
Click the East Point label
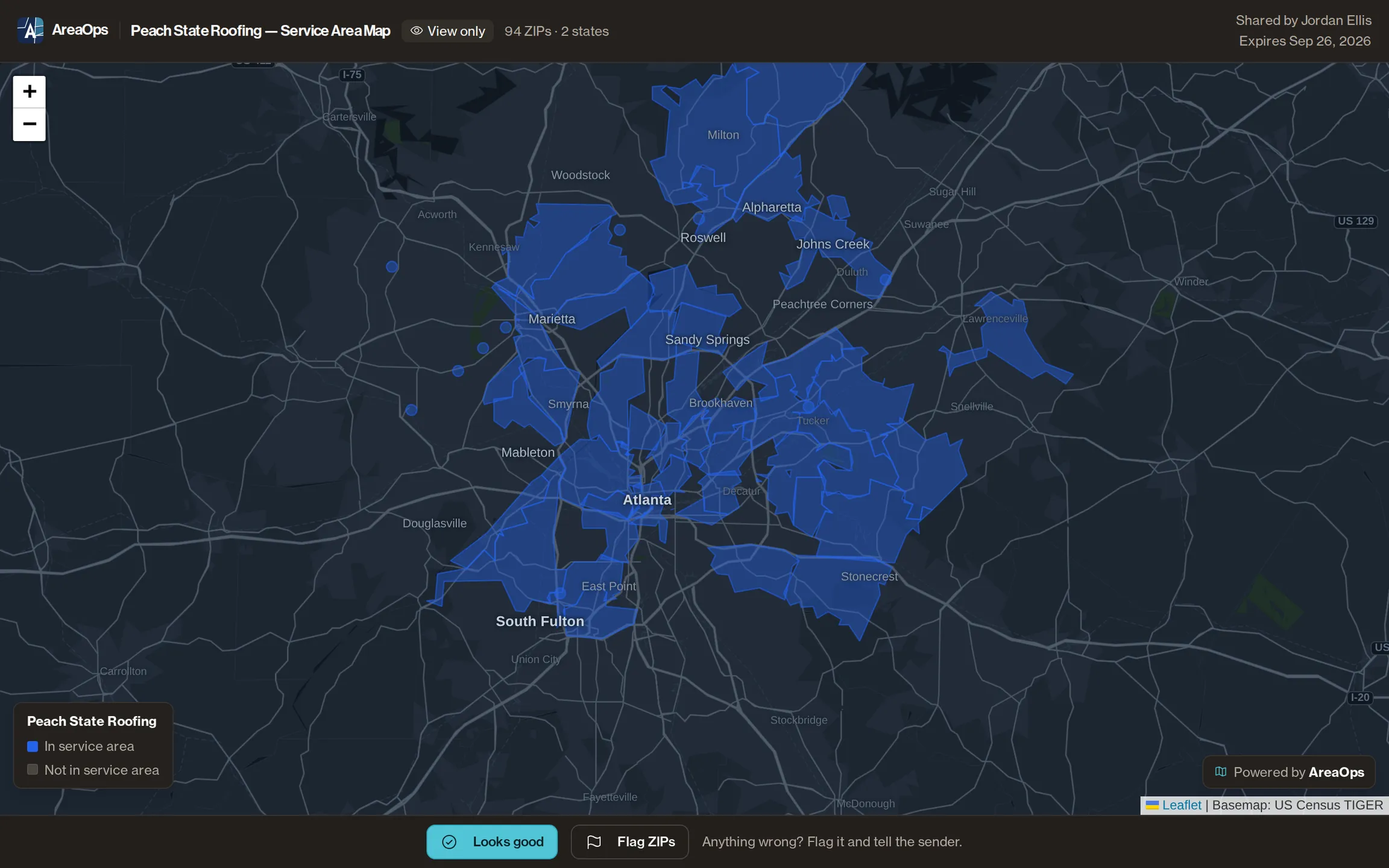click(608, 586)
